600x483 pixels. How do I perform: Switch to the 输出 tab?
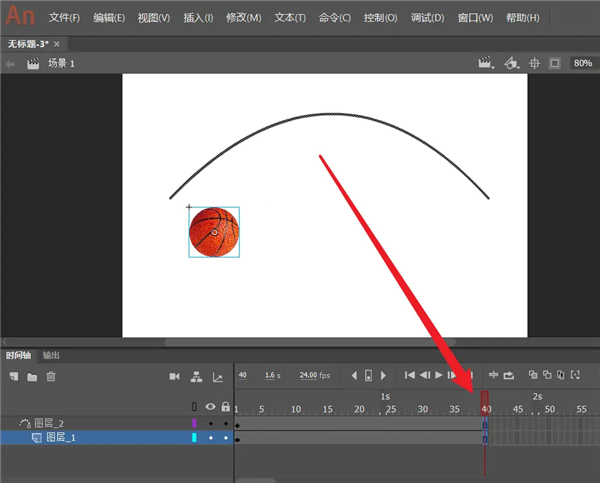tap(51, 355)
